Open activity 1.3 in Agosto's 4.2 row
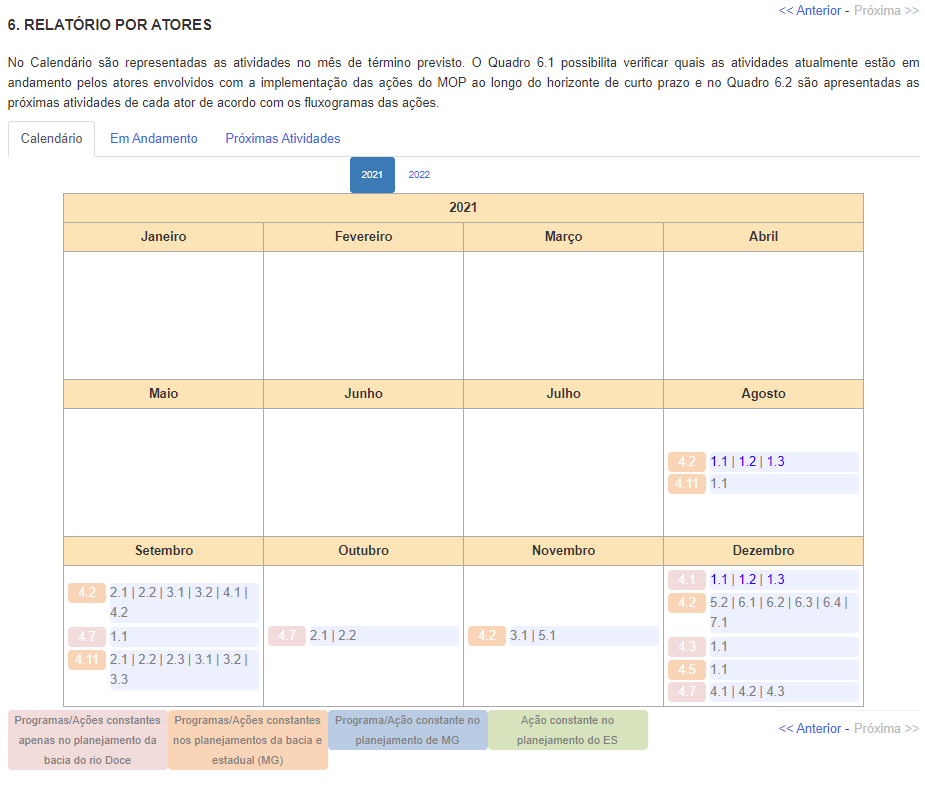The height and width of the screenshot is (793, 925). 775,462
